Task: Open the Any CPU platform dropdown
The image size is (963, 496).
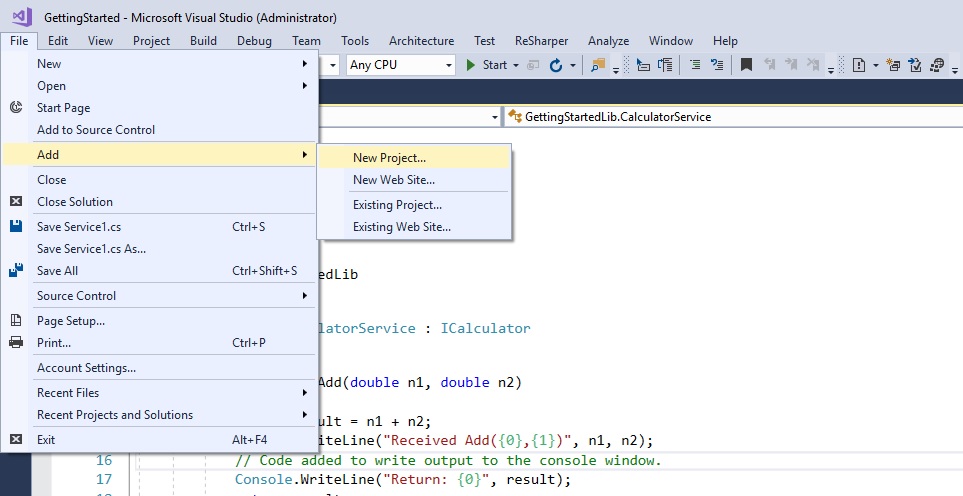Action: pos(400,65)
